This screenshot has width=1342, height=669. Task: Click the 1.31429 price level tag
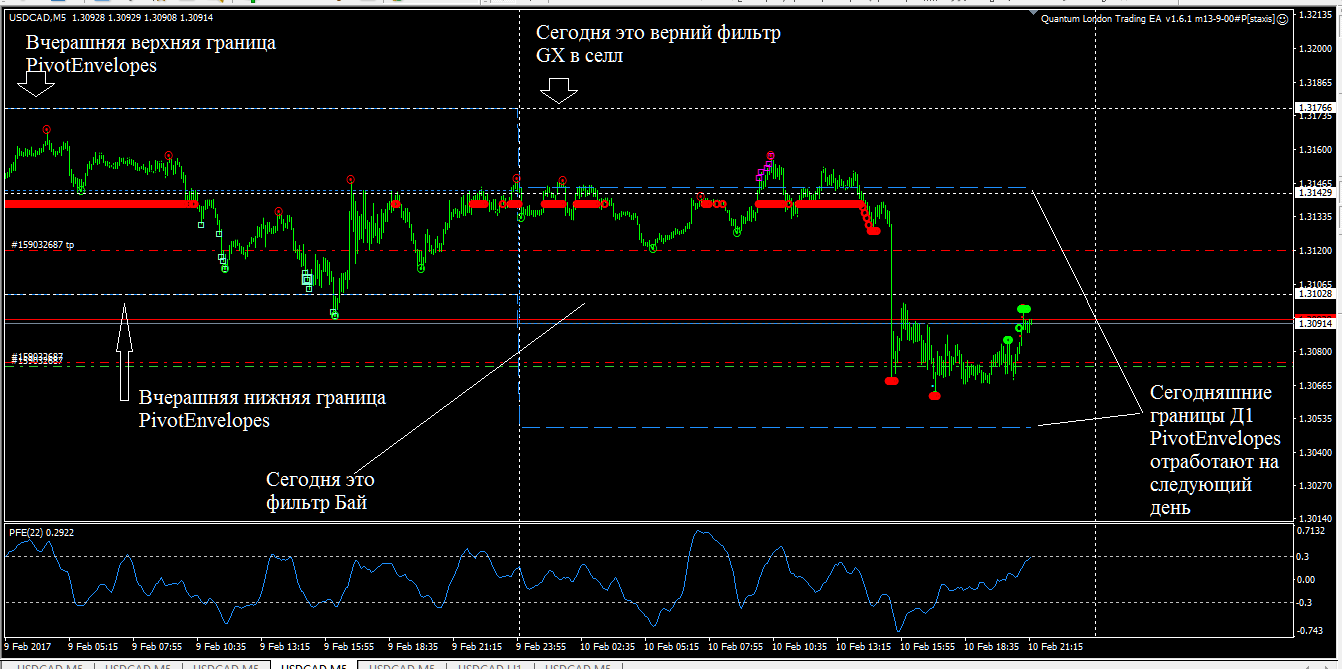coord(1313,192)
